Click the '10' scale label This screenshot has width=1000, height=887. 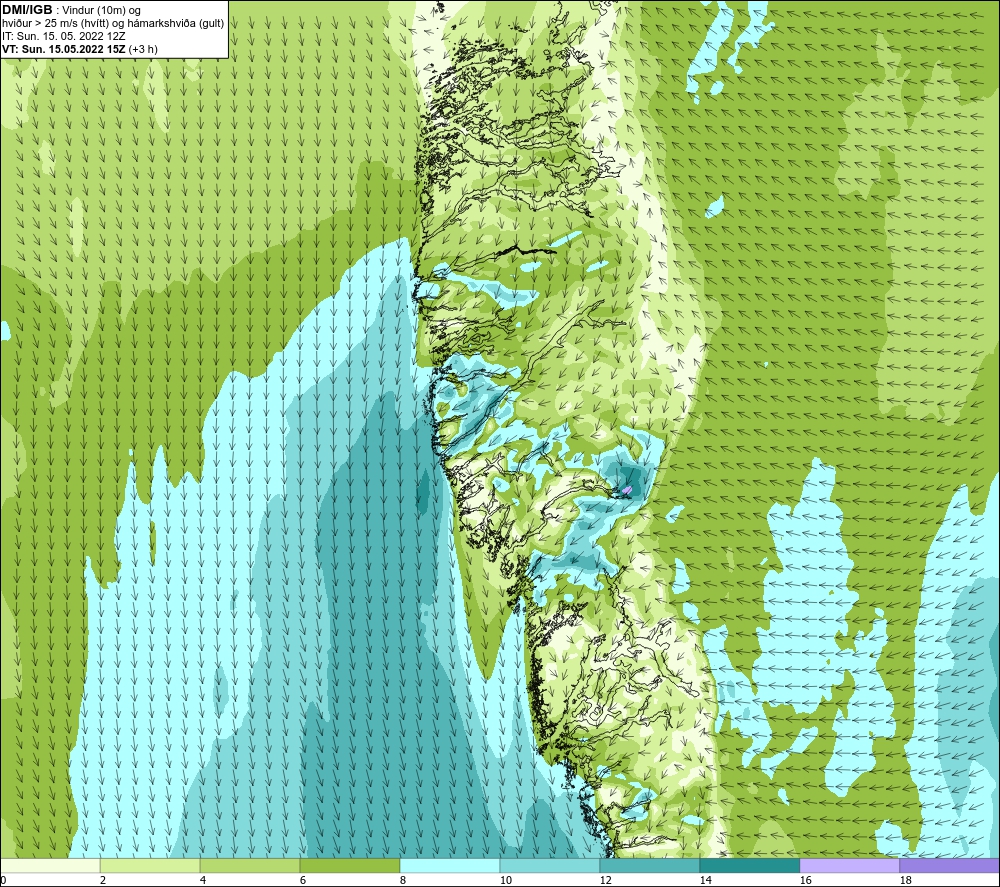pos(506,881)
